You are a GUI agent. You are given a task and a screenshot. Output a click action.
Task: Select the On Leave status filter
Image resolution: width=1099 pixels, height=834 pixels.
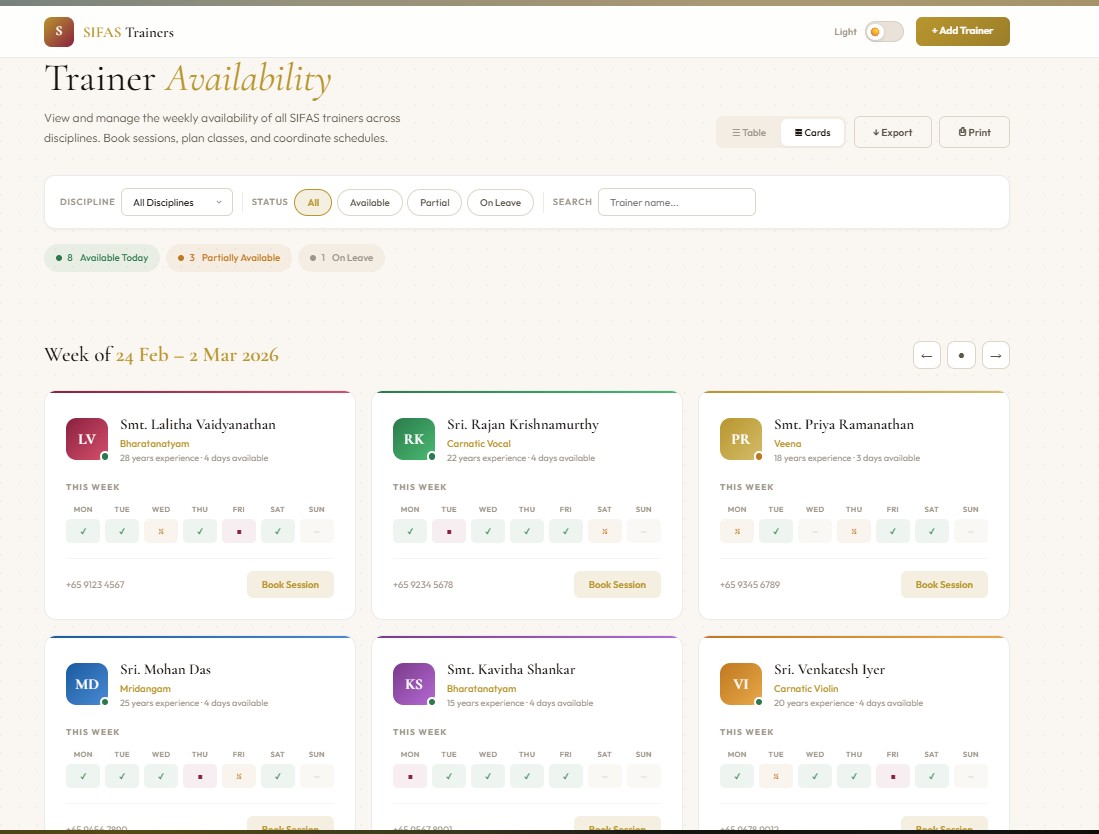tap(500, 202)
